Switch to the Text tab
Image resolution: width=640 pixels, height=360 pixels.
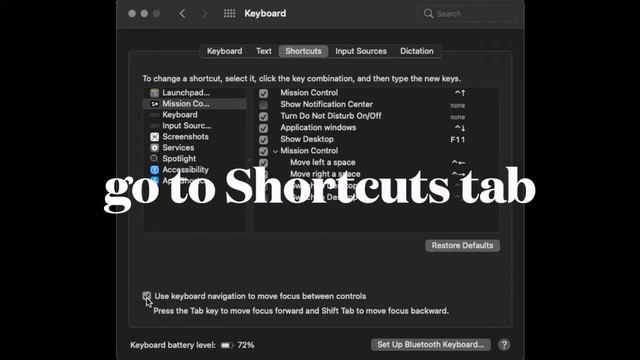[264, 51]
